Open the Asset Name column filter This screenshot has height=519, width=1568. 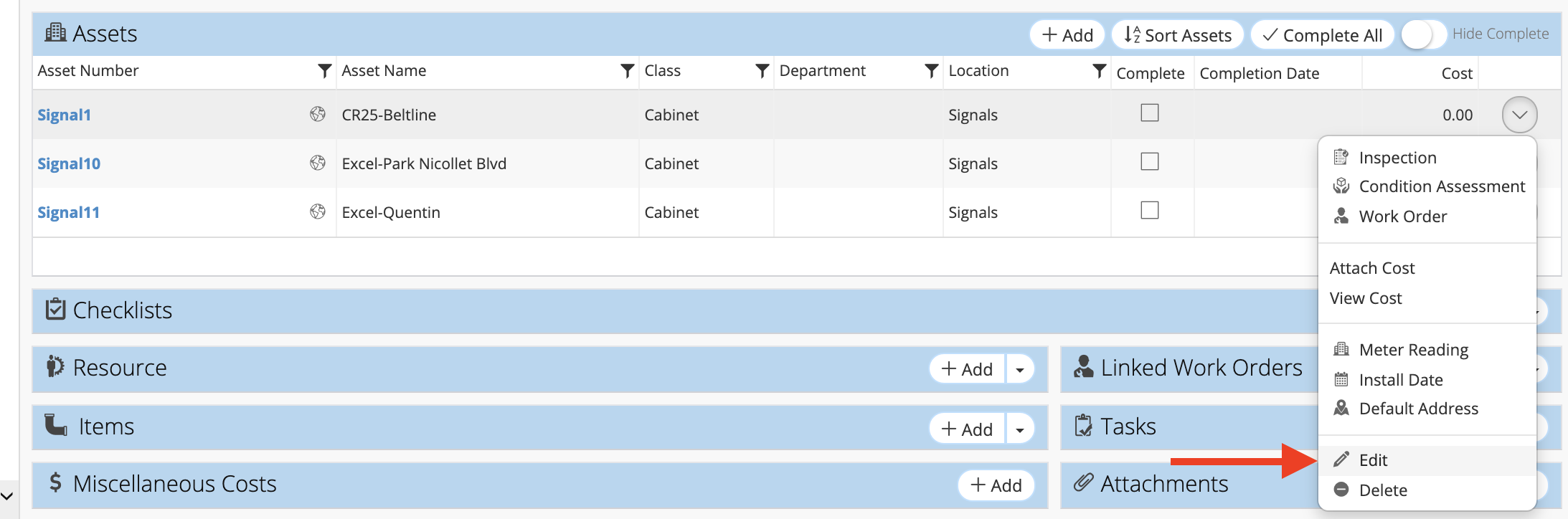click(x=628, y=71)
